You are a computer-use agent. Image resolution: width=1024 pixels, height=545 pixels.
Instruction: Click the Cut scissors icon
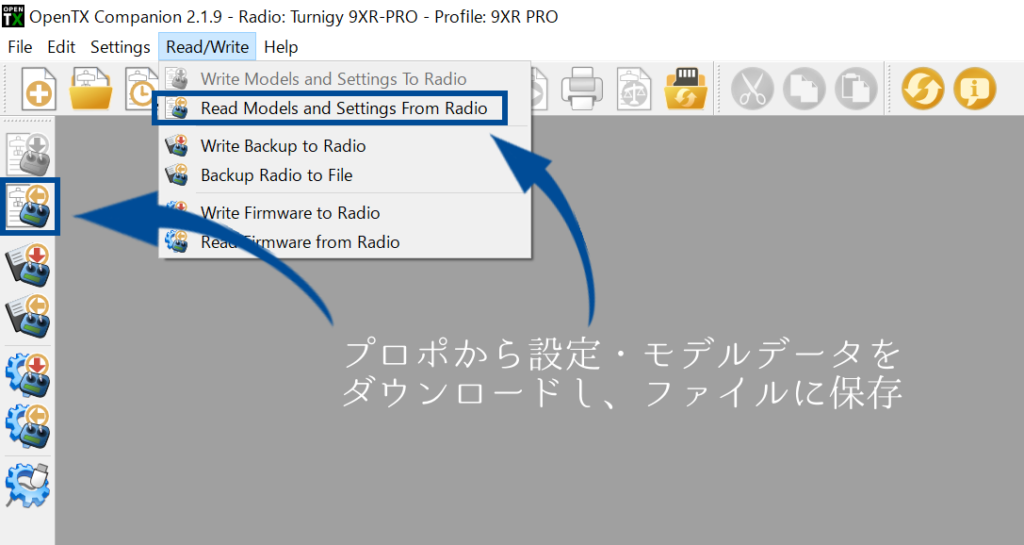(x=752, y=88)
